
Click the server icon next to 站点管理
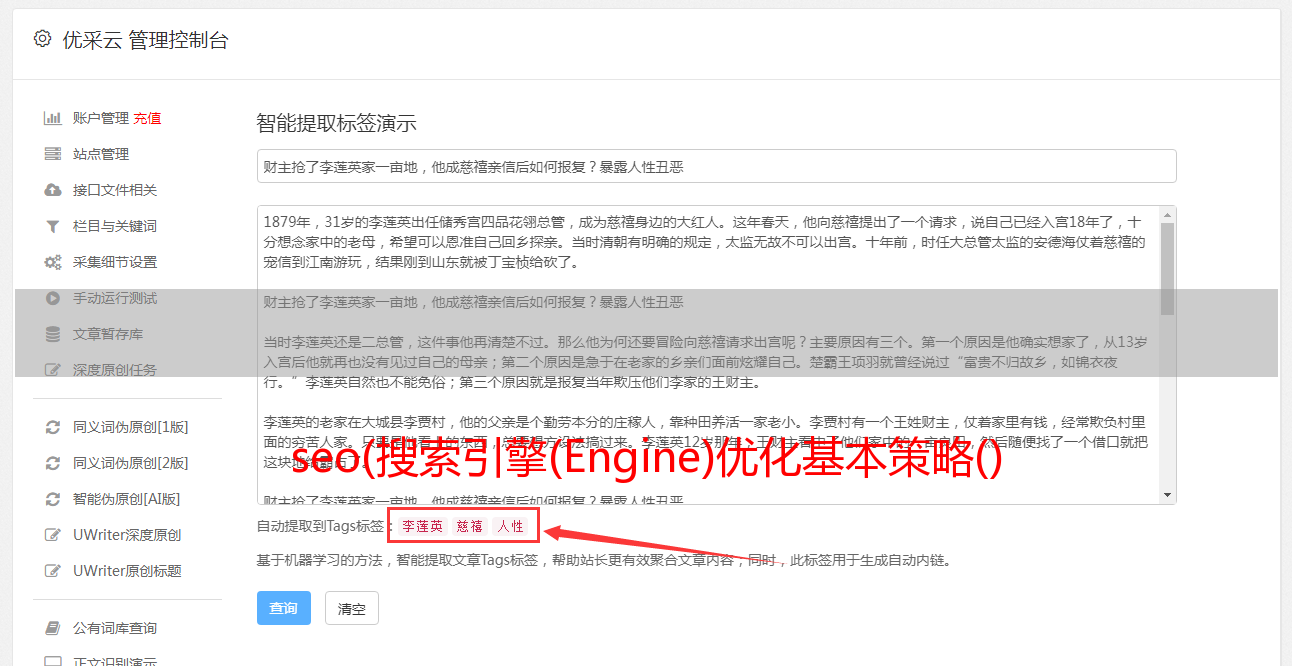click(53, 154)
